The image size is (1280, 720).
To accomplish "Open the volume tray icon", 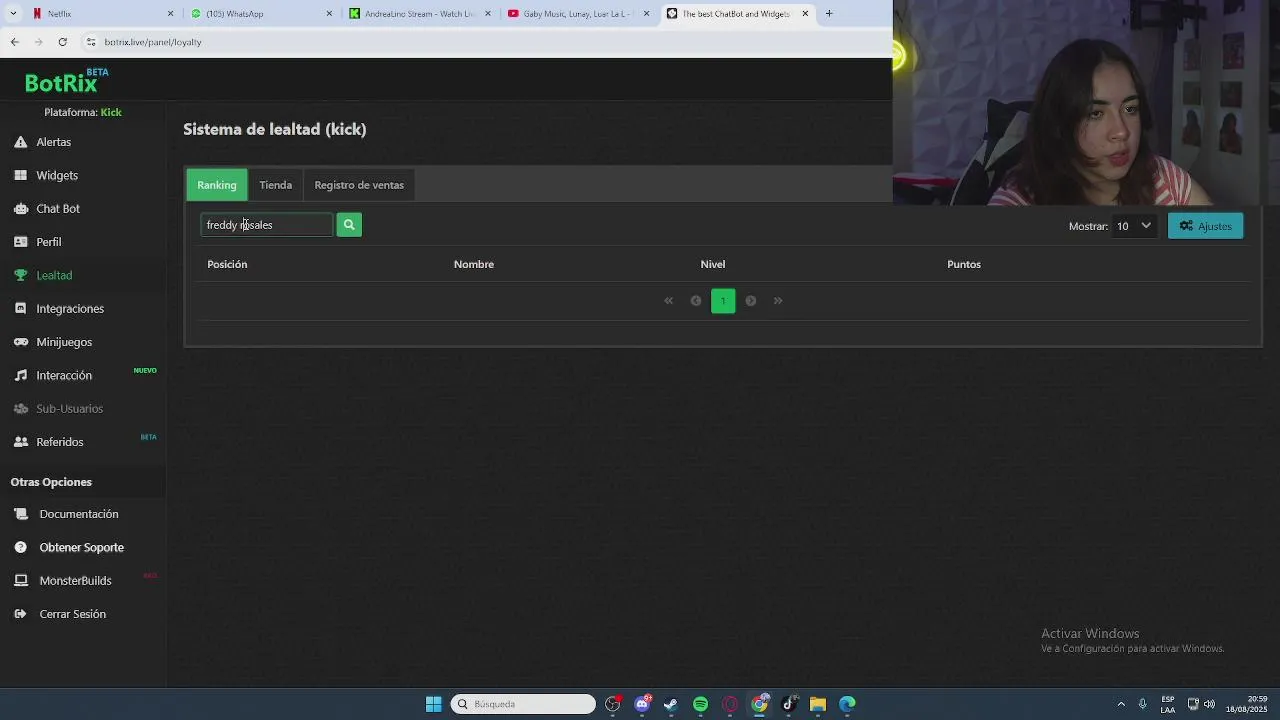I will tap(1210, 704).
